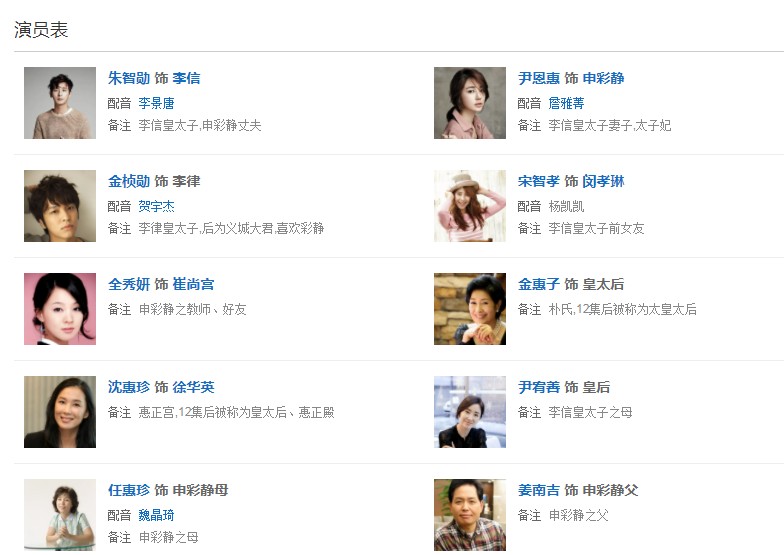Screen dimensions: 784x555
Task: Click 姜南吉's portrait thumbnail
Action: click(470, 515)
